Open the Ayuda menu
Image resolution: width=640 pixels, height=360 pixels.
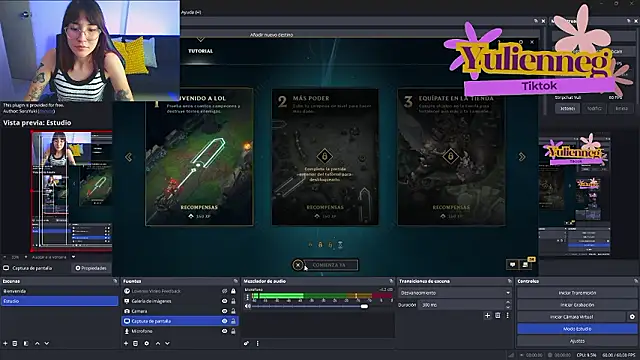pos(191,12)
